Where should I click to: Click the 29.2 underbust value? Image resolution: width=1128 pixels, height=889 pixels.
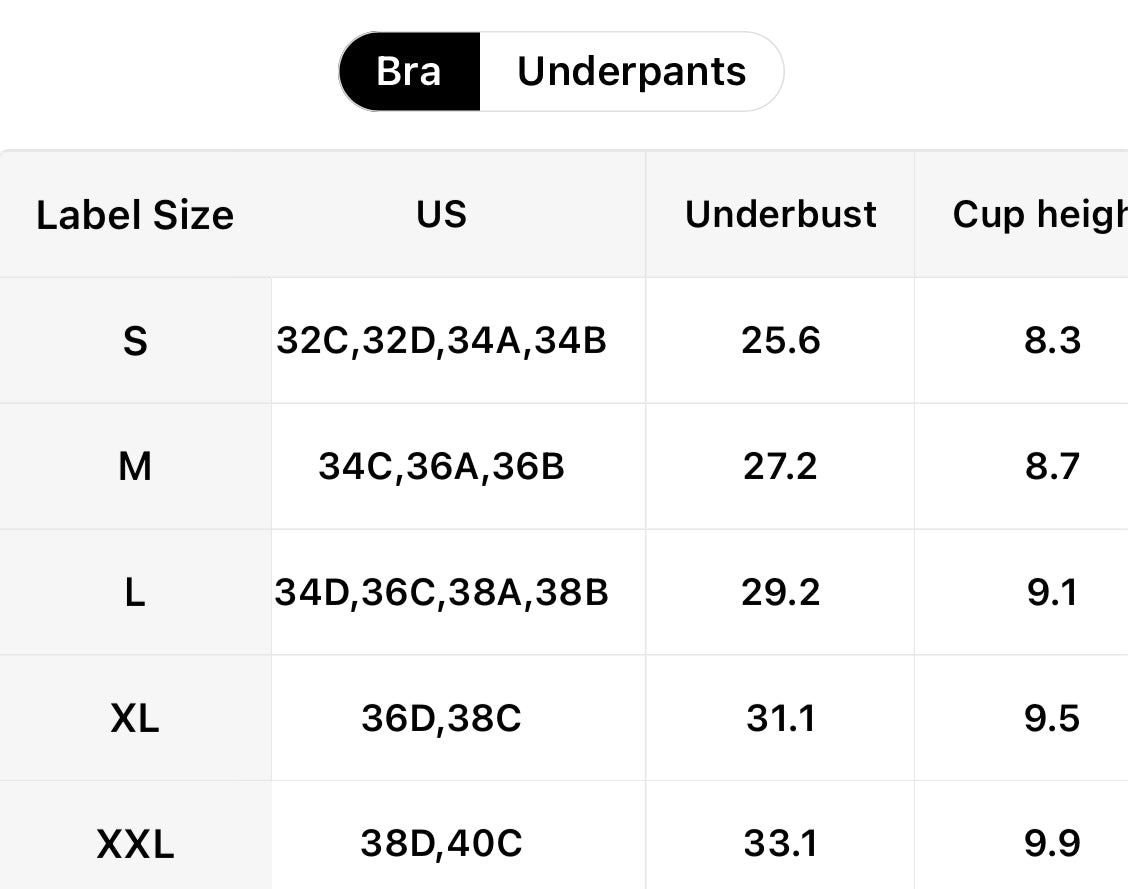coord(780,592)
